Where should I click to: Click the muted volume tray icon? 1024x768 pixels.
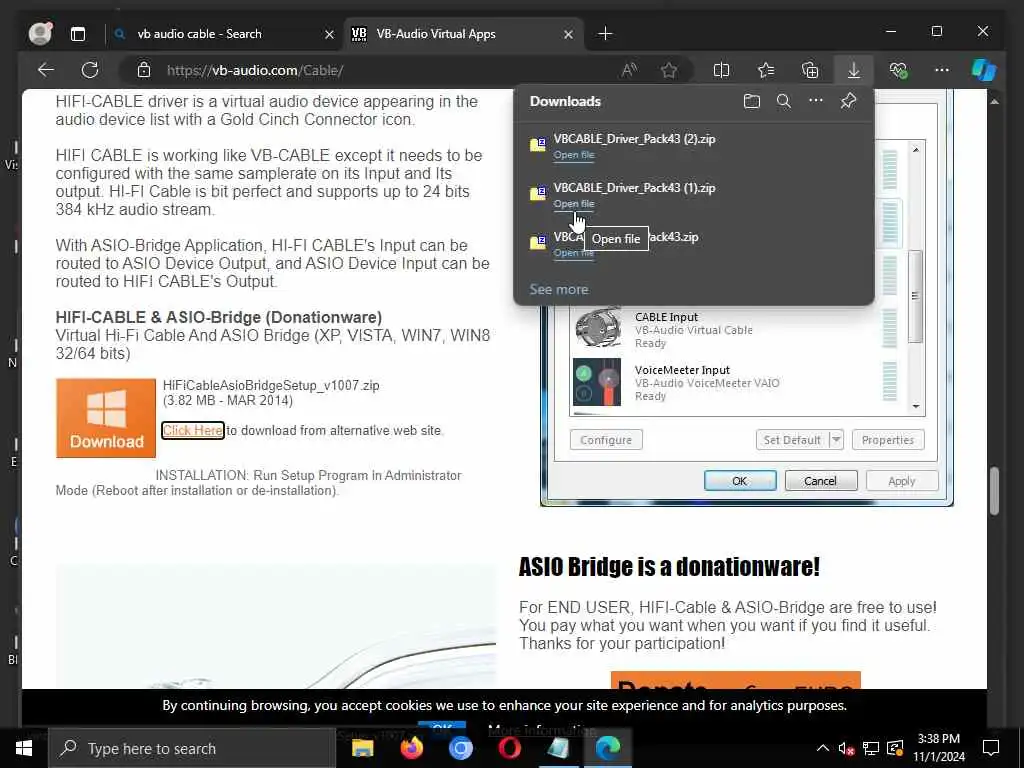846,748
